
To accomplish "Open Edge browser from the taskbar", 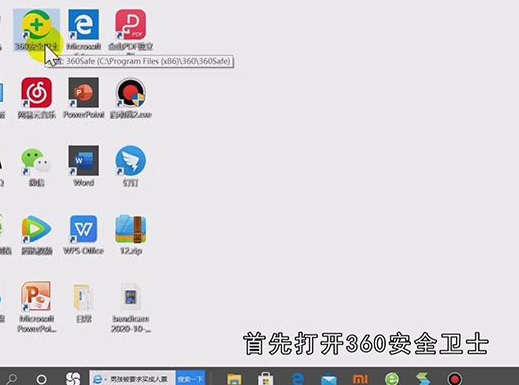I will [x=298, y=379].
